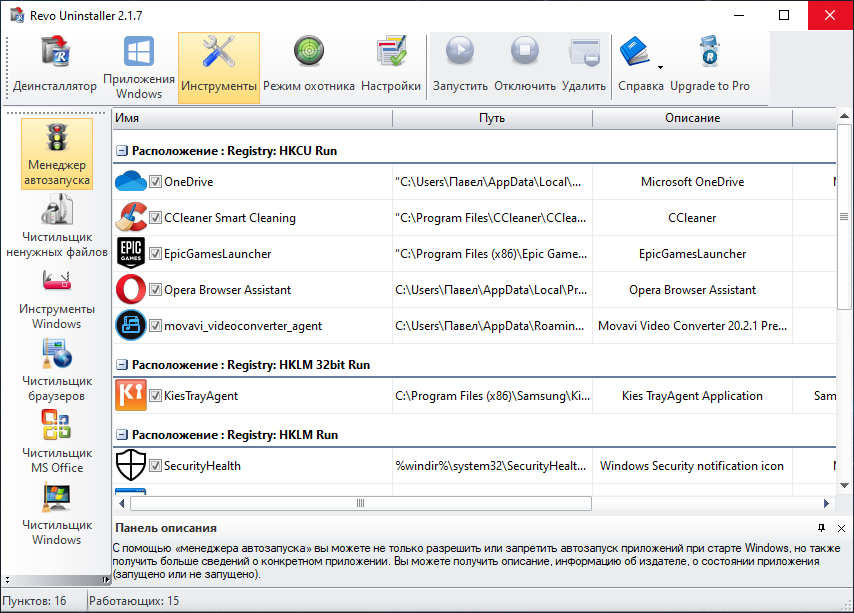Click the Movavi agent row icon

coord(131,325)
